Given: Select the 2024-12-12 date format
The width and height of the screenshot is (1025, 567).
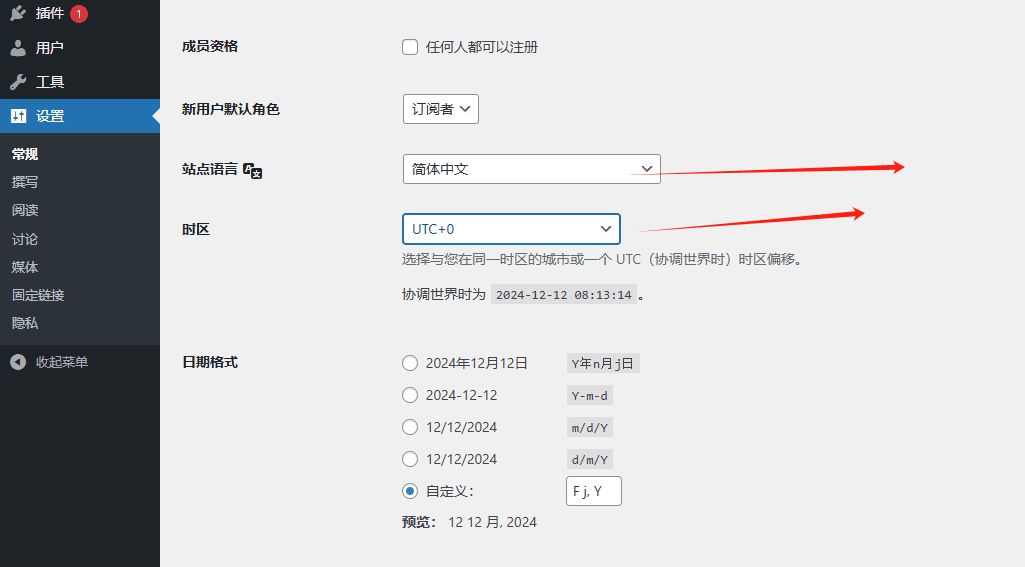Looking at the screenshot, I should [x=410, y=395].
